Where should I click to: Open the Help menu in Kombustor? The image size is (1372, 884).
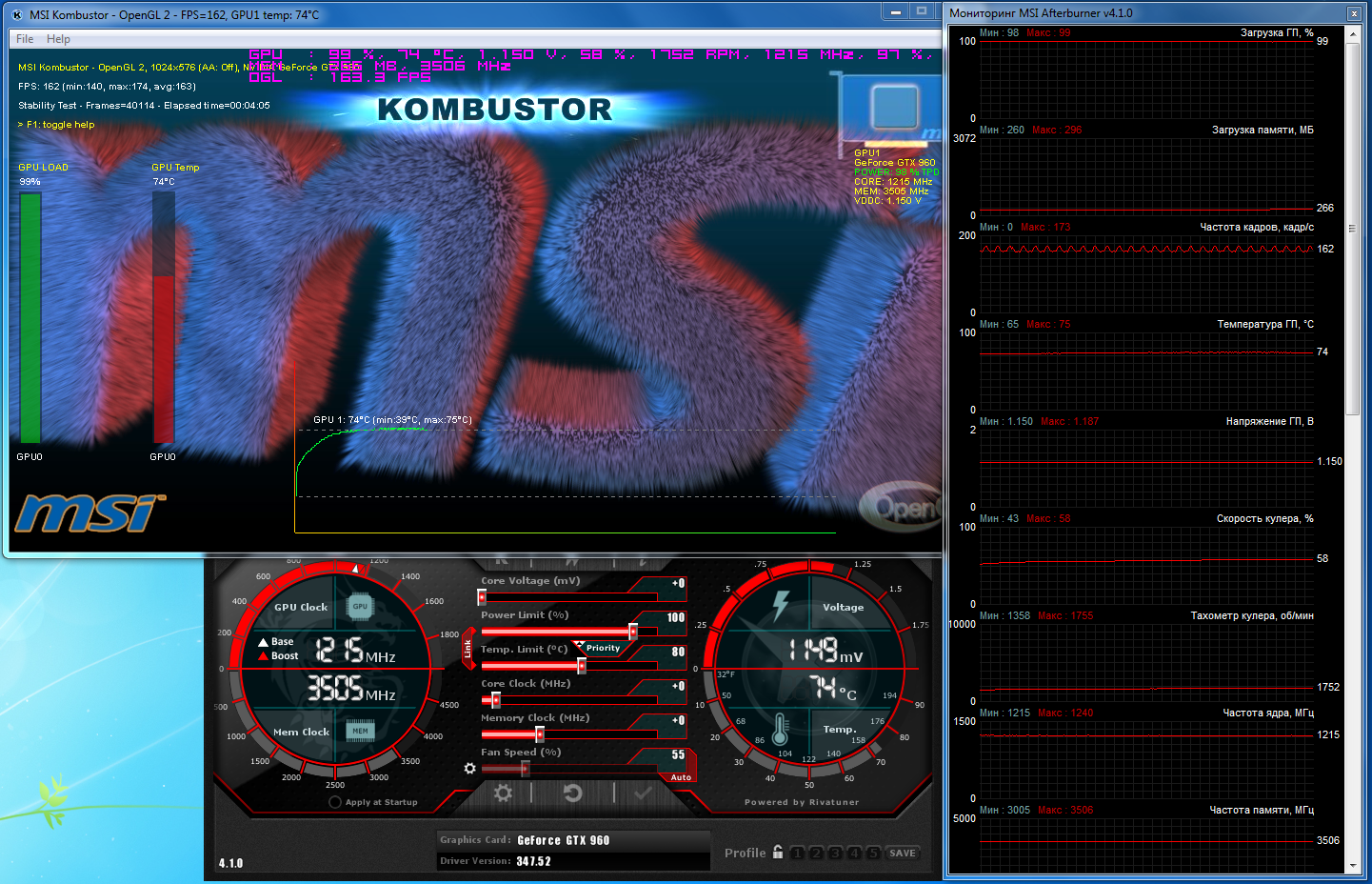coord(58,39)
